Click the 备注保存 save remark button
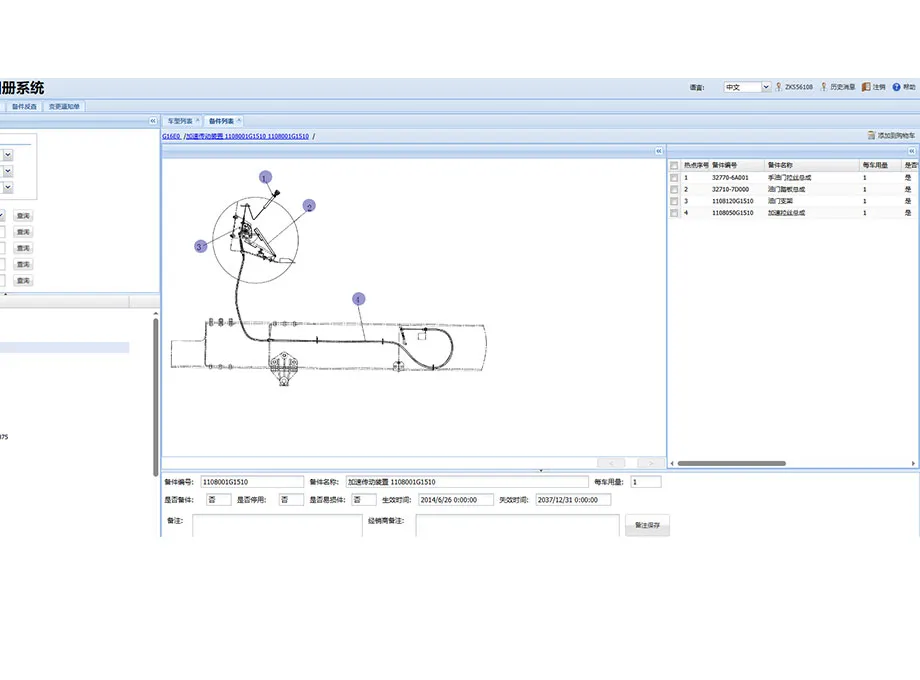920x680 pixels. pos(647,525)
